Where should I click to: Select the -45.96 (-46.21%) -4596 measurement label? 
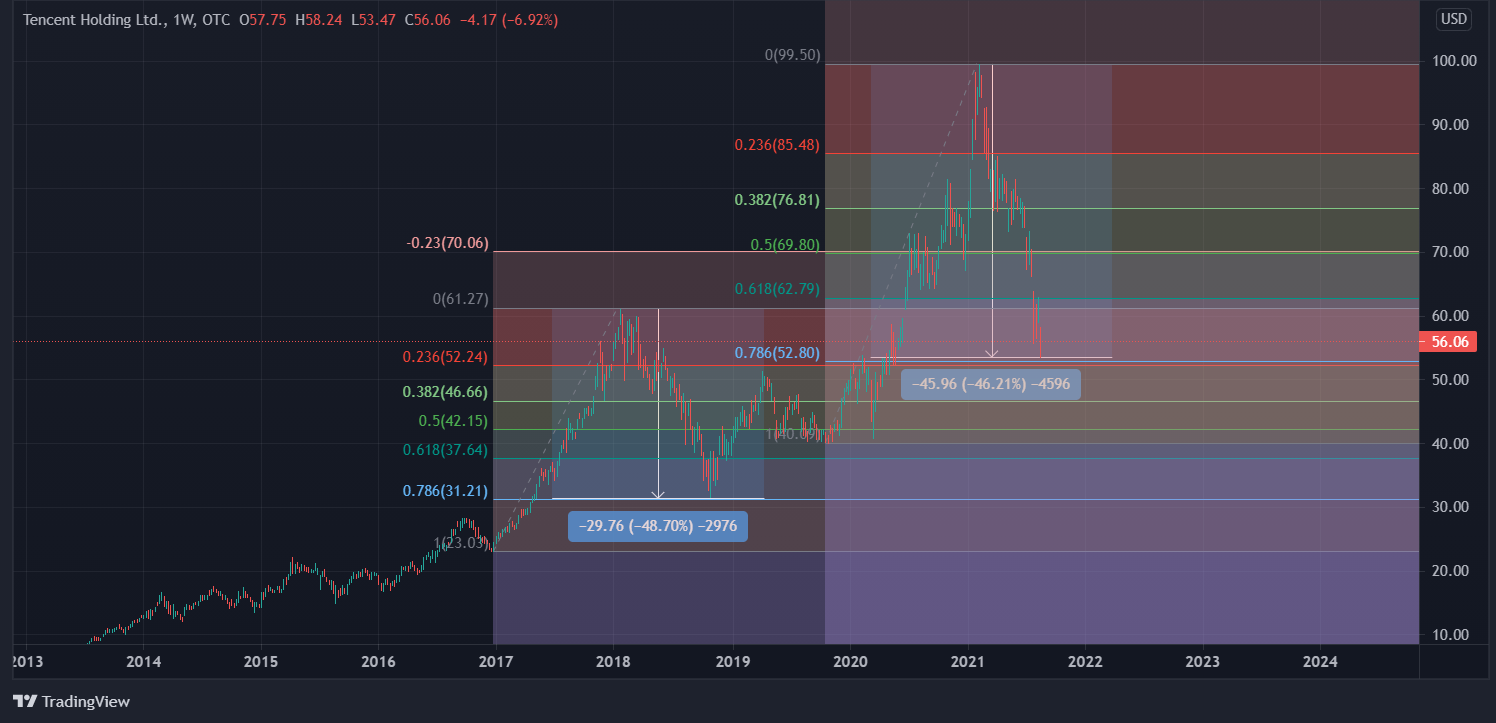click(x=991, y=384)
